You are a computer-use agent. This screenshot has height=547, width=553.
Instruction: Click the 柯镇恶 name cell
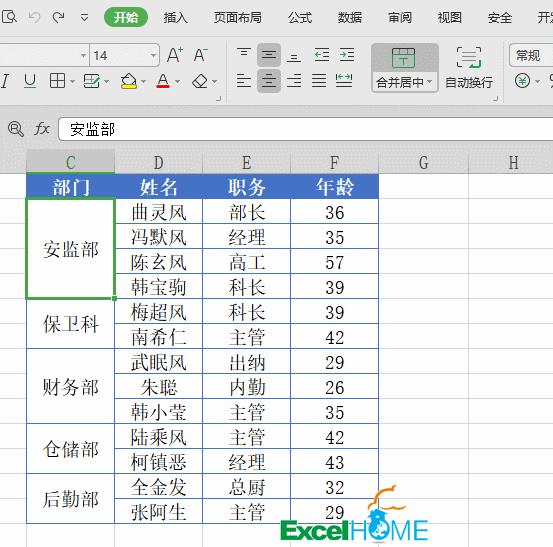click(159, 462)
